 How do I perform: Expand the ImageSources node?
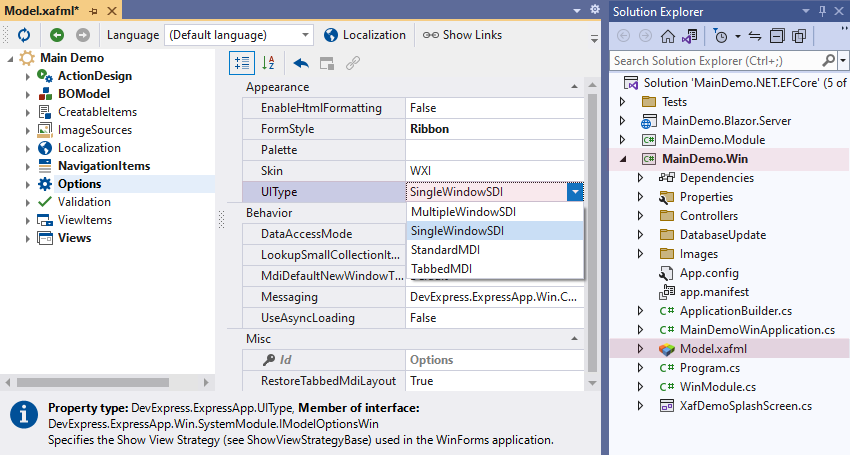click(x=28, y=130)
